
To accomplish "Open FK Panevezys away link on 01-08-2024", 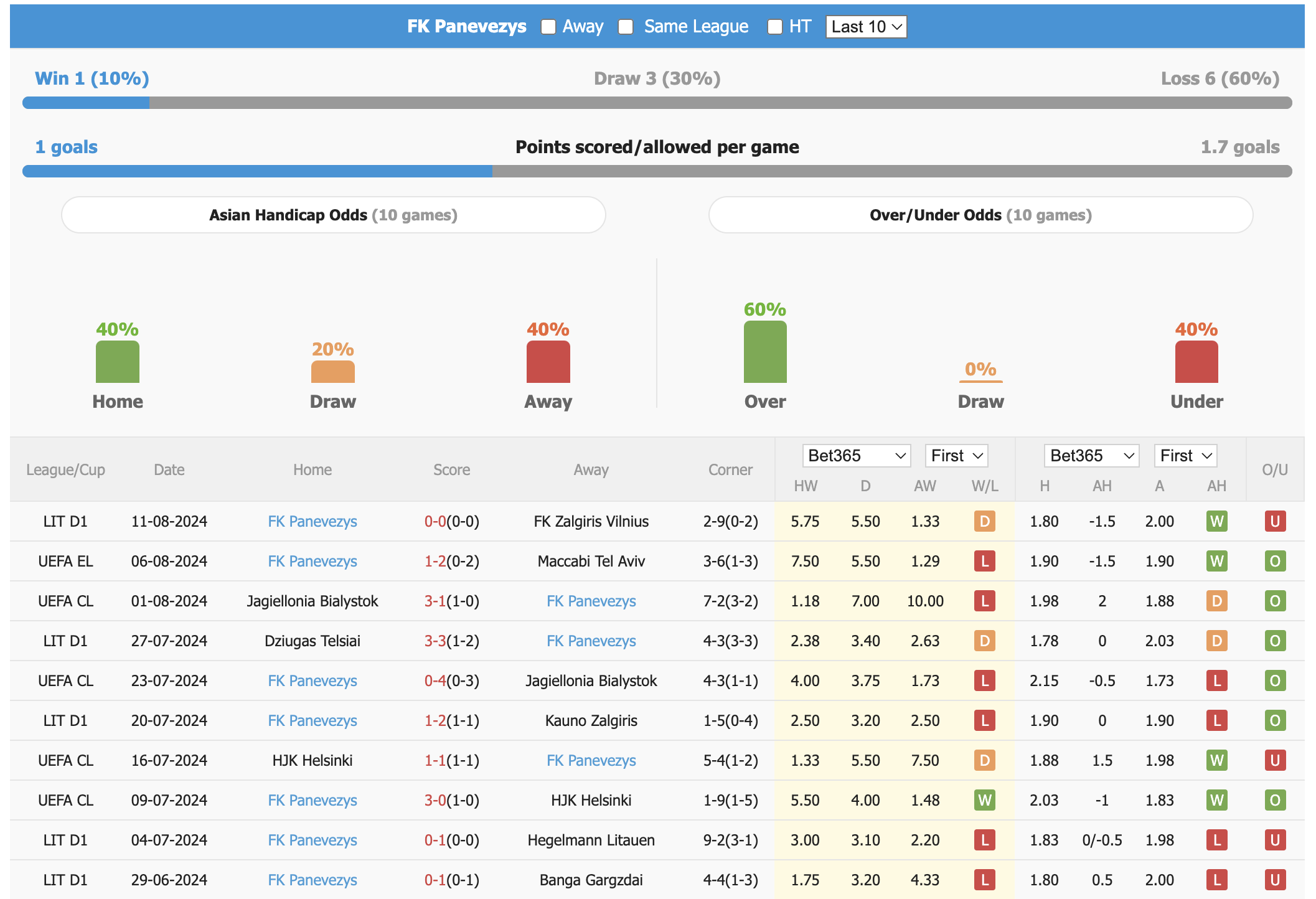I will (591, 601).
